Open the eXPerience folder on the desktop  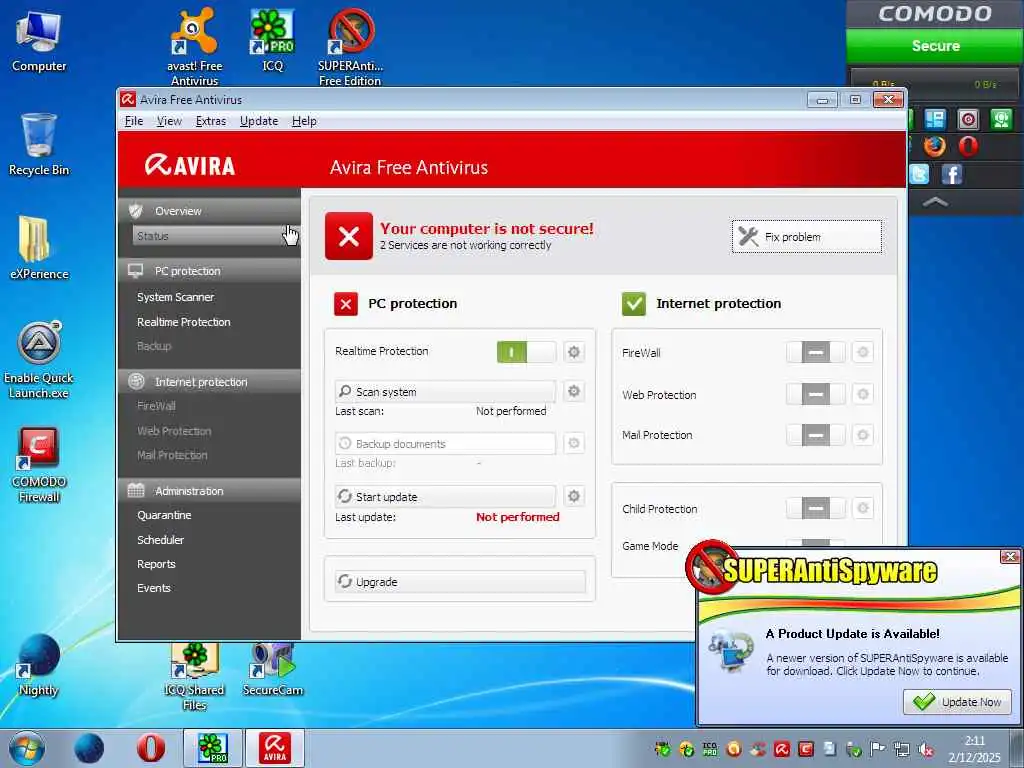point(39,248)
